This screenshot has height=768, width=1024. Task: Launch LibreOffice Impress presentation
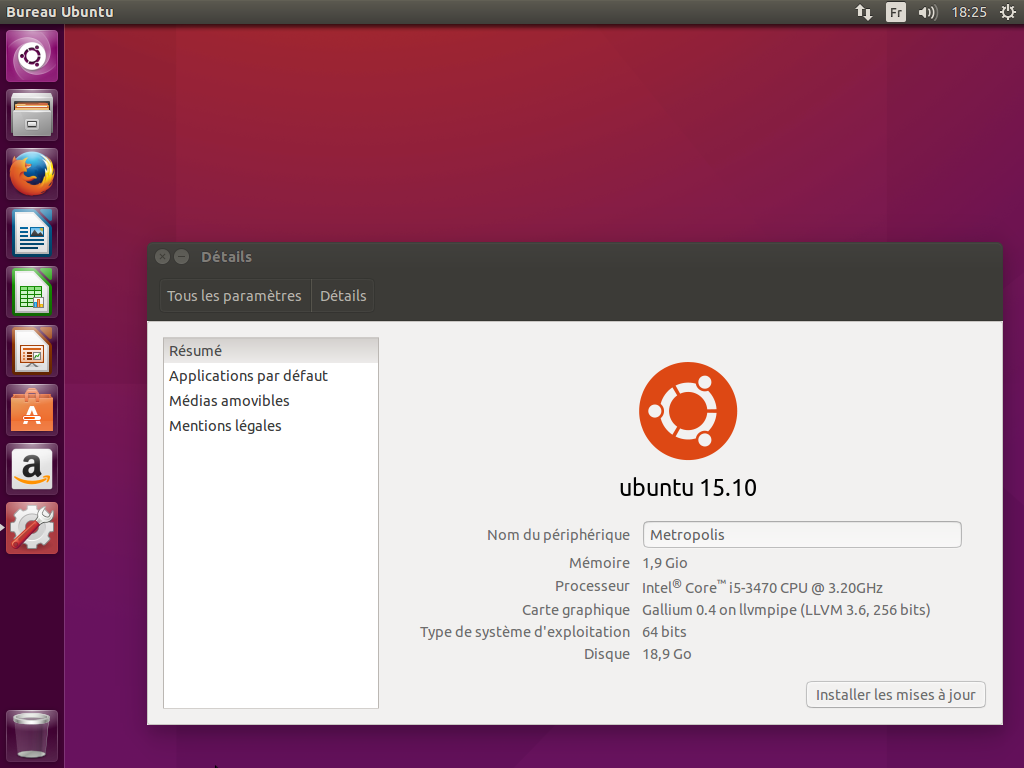coord(32,351)
